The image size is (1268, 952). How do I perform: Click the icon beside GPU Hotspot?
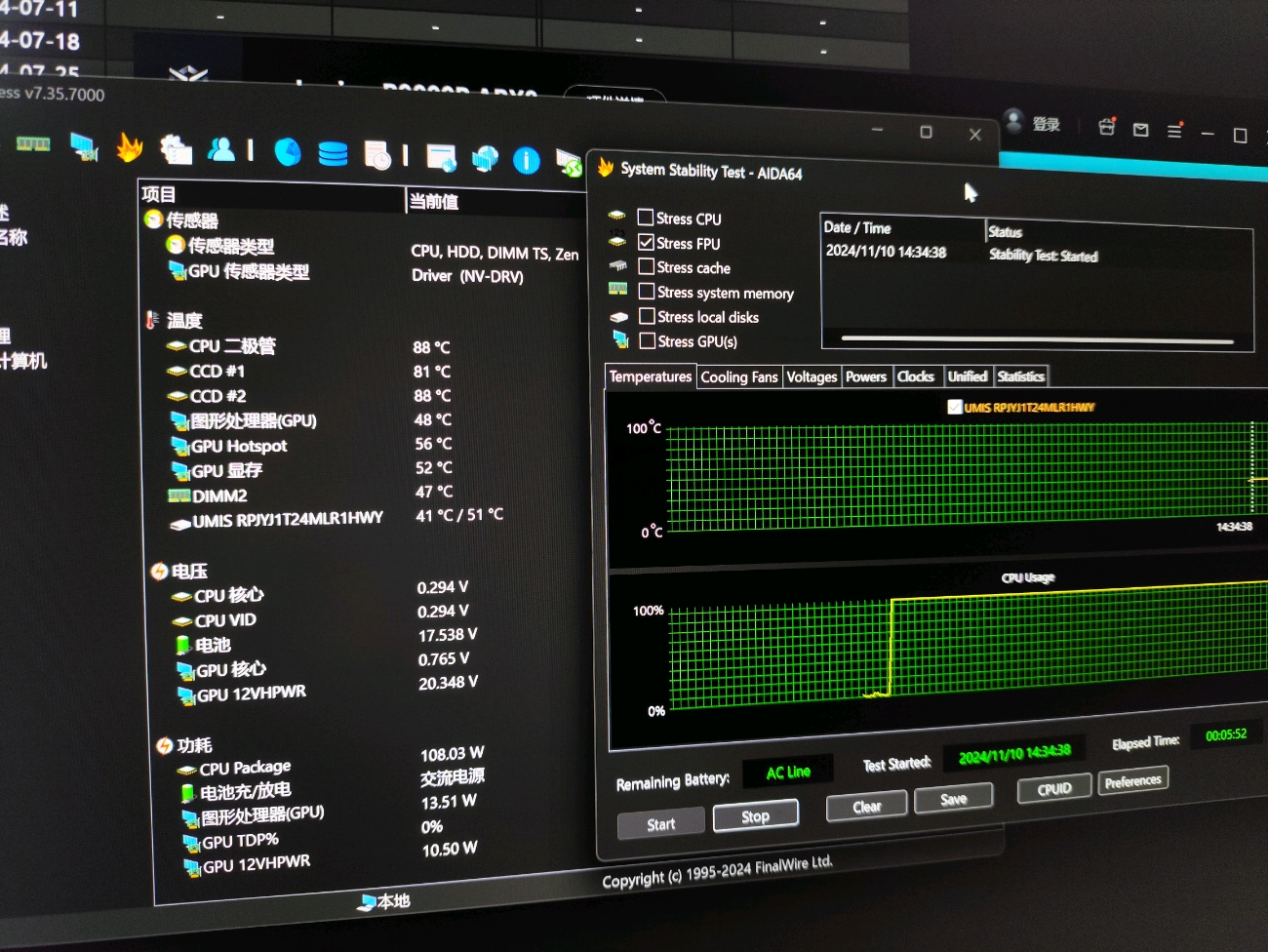click(179, 447)
